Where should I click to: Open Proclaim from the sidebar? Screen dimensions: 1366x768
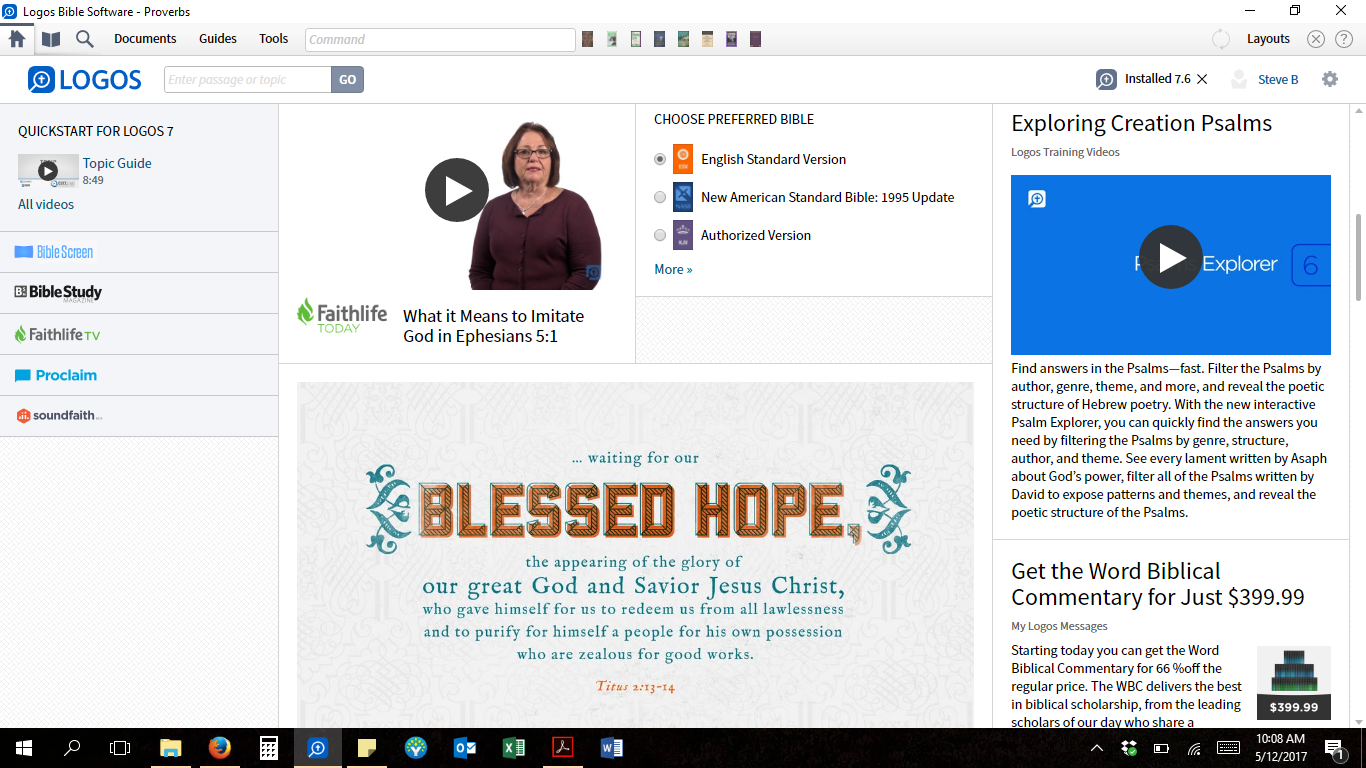(x=56, y=374)
